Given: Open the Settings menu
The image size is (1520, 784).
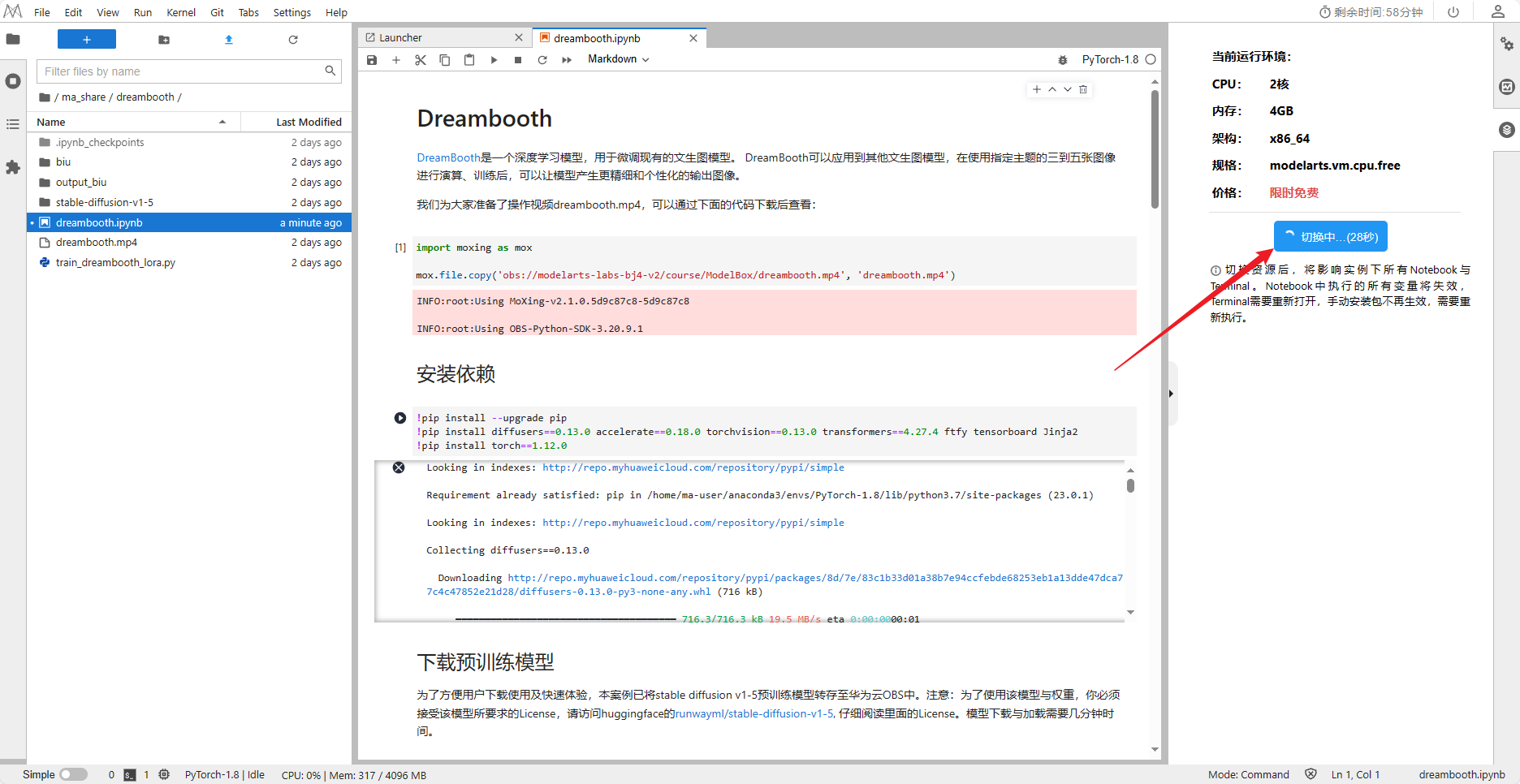Looking at the screenshot, I should [292, 12].
